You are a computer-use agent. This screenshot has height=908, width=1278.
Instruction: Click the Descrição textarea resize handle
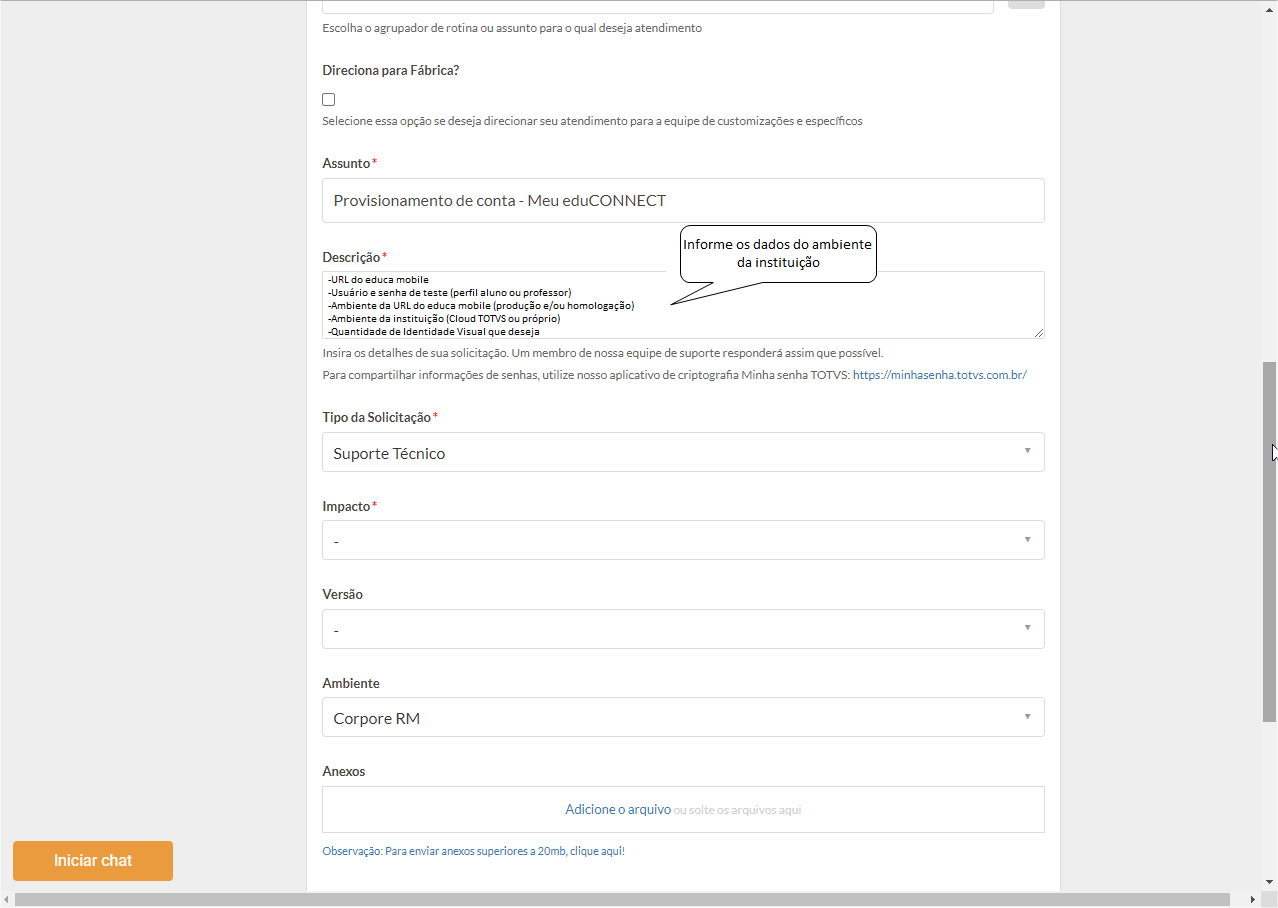[1039, 333]
